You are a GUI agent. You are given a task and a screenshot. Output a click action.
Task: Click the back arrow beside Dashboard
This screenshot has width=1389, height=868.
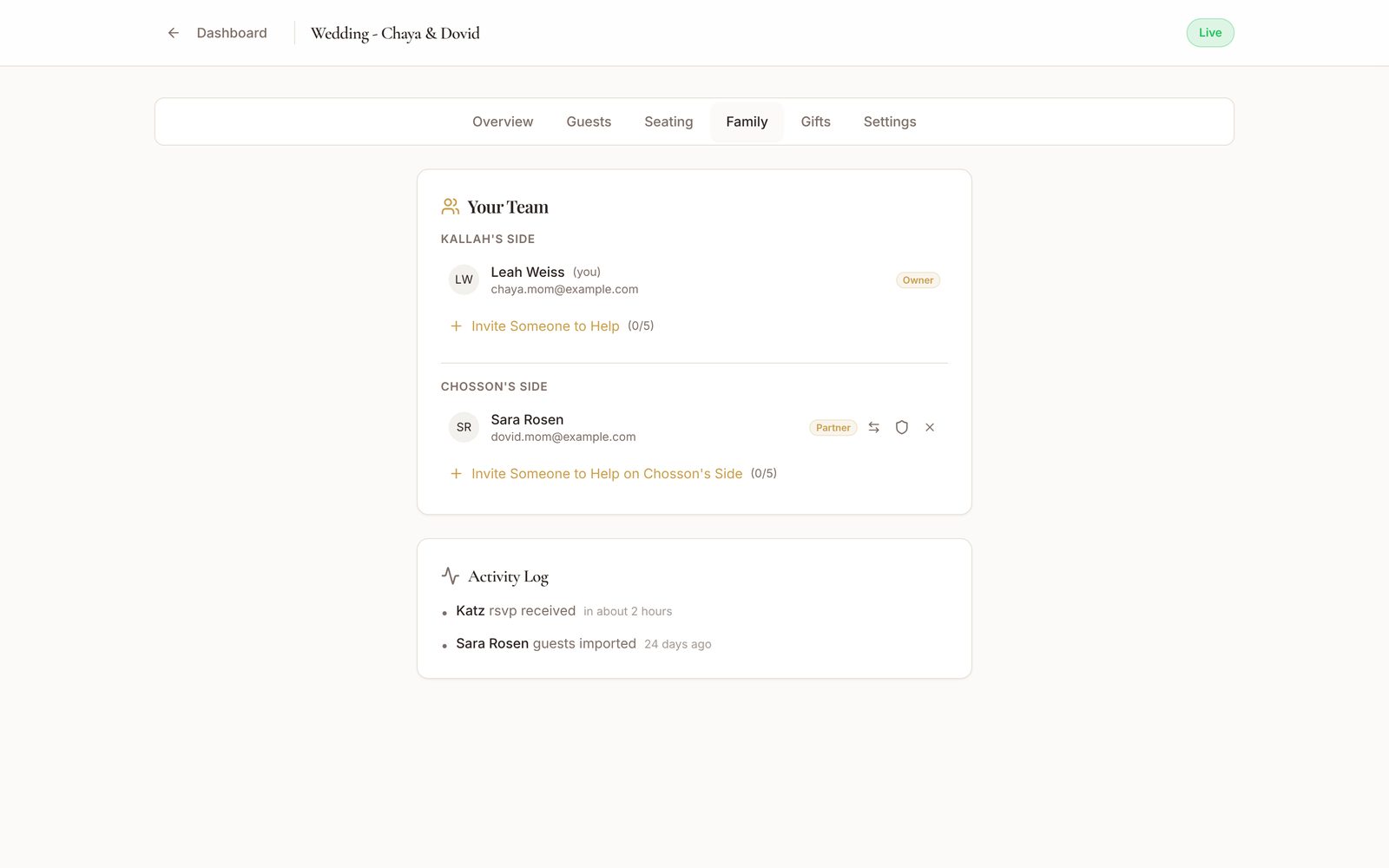click(x=174, y=33)
